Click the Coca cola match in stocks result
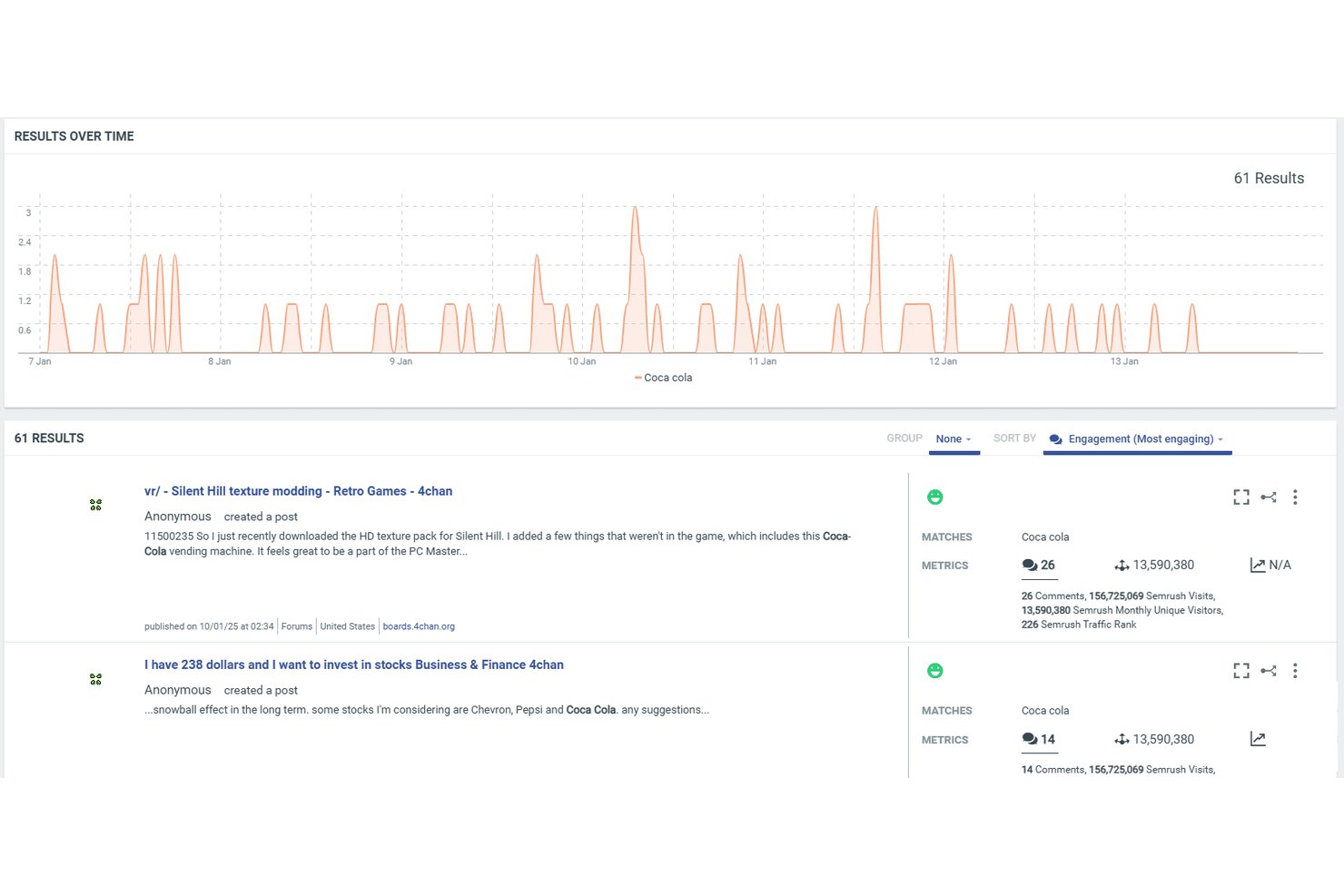The image size is (1344, 896). coord(1045,711)
